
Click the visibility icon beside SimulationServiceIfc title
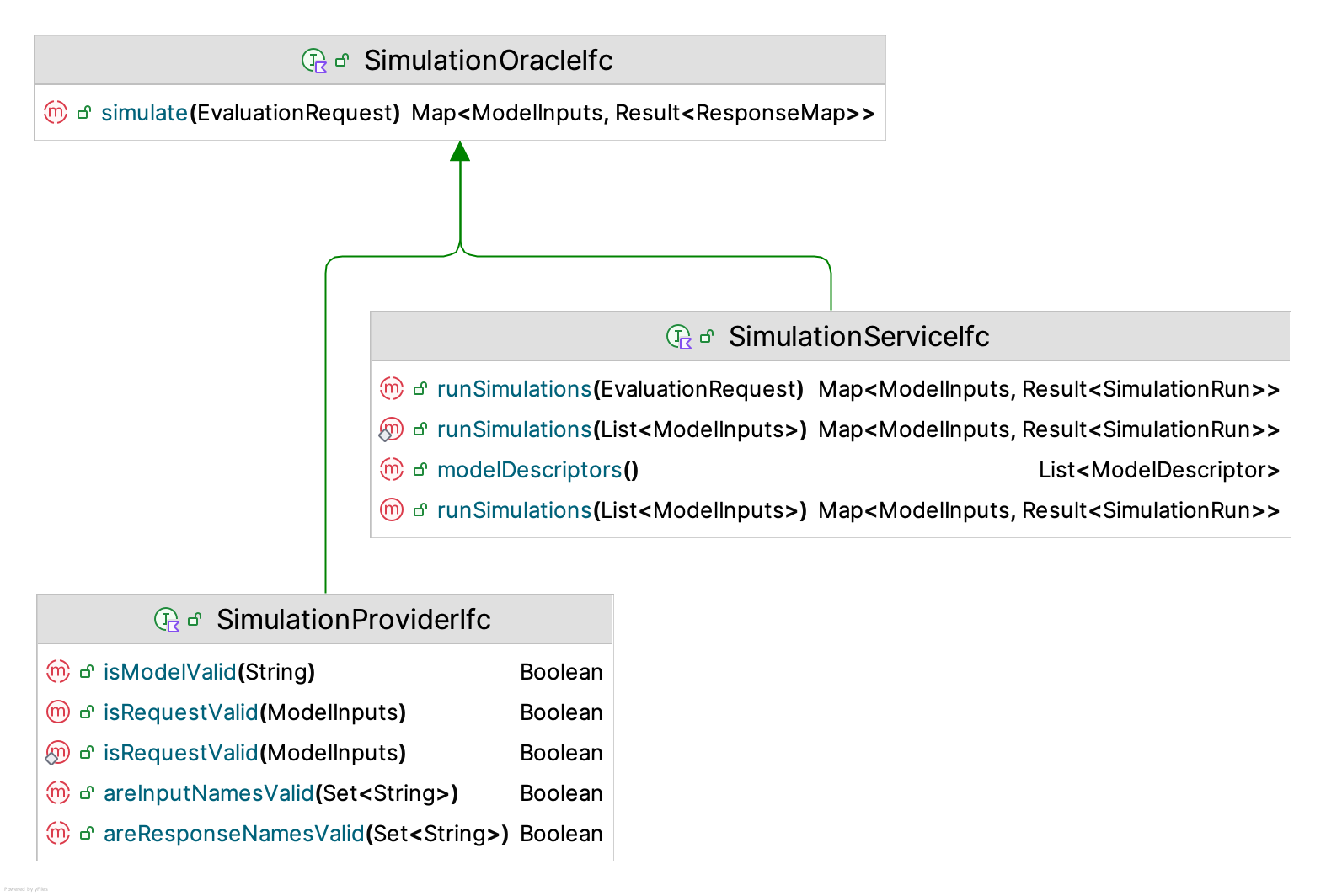(707, 337)
